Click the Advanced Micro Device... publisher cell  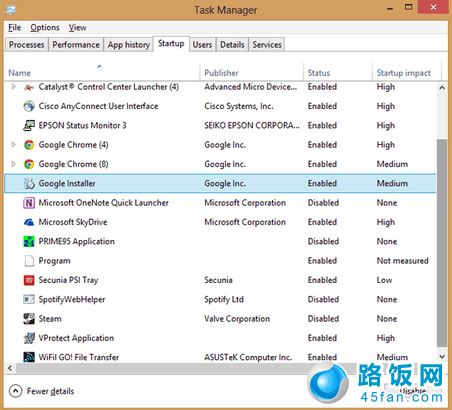coord(251,87)
